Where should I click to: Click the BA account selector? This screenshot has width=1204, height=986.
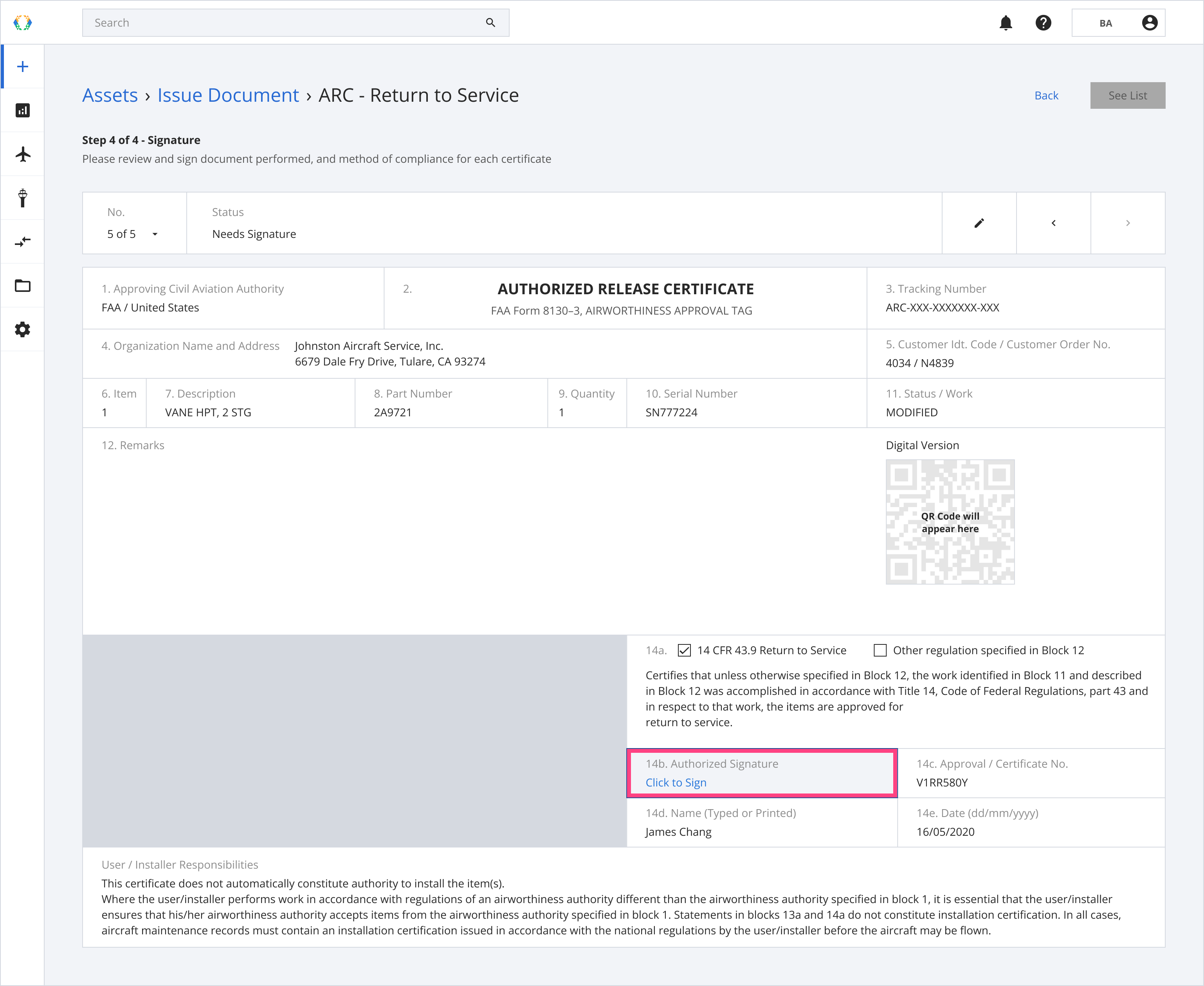coord(1118,23)
